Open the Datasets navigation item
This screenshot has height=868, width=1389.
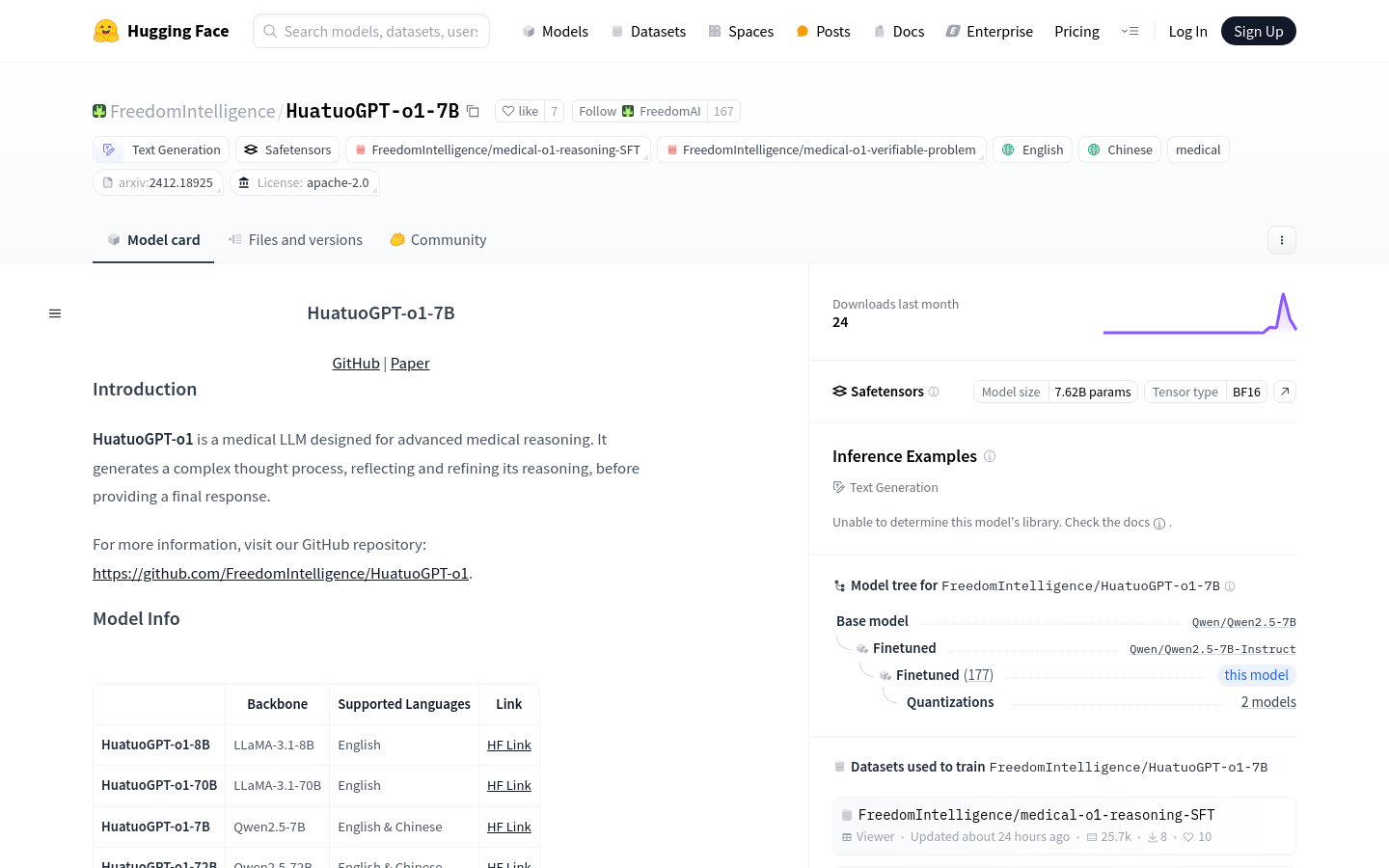pos(648,31)
